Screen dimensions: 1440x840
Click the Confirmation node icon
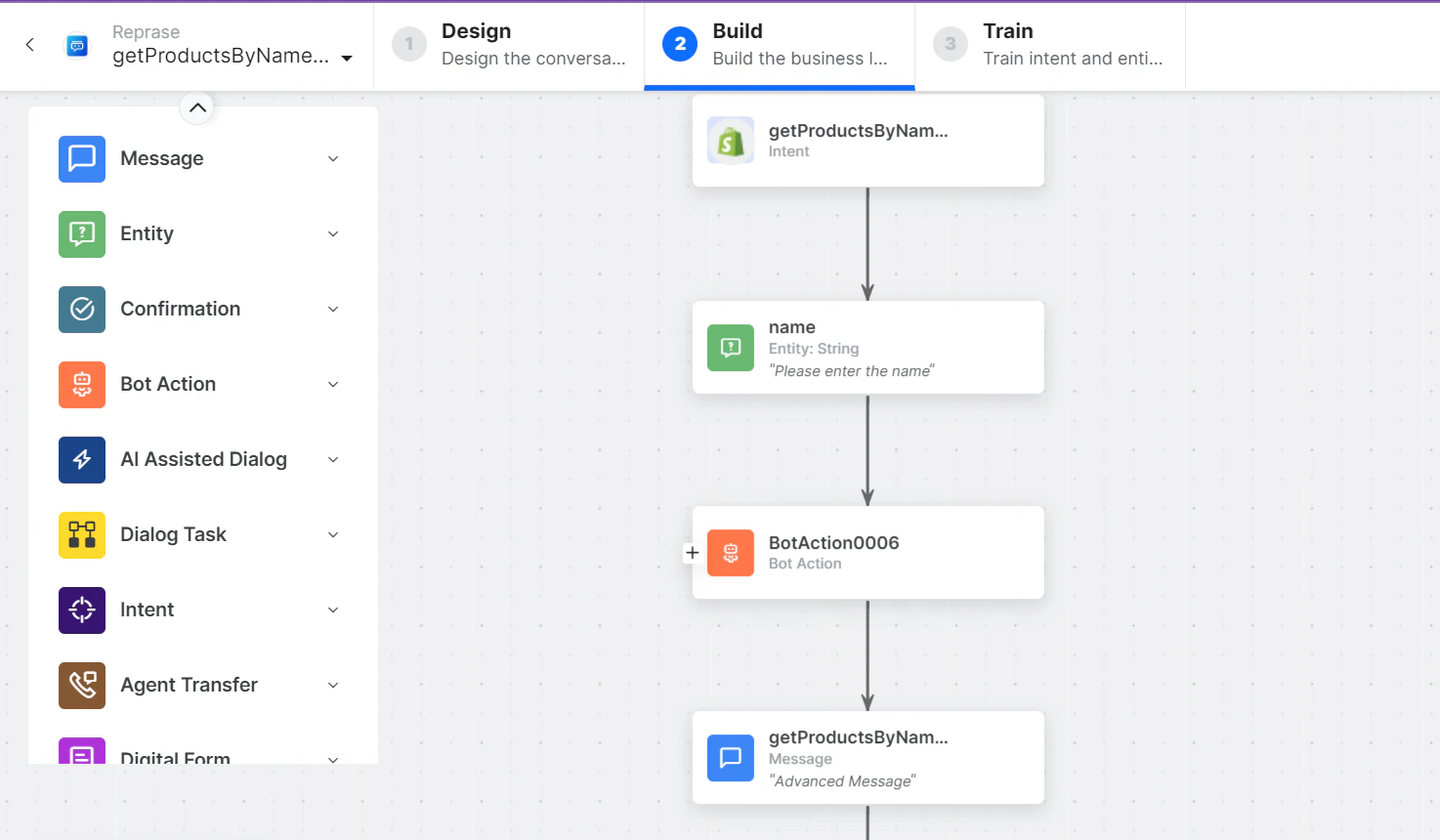(82, 309)
